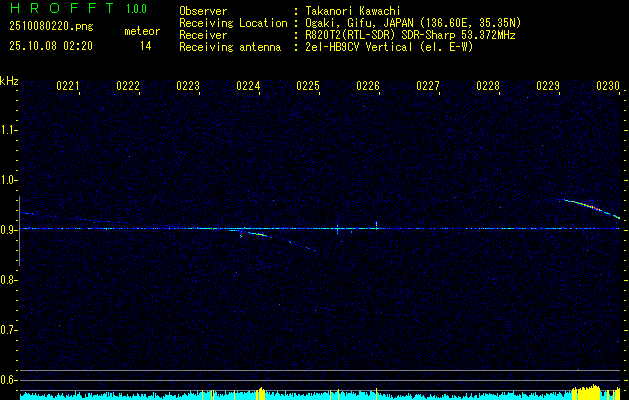Click the gray vertical range bar at left edge

(x=19, y=231)
